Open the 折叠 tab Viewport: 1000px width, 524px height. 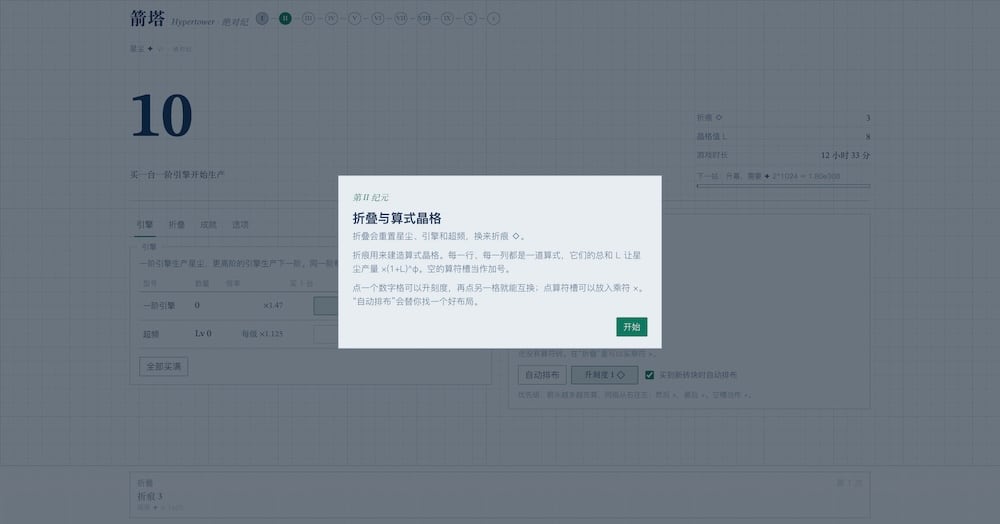point(177,224)
